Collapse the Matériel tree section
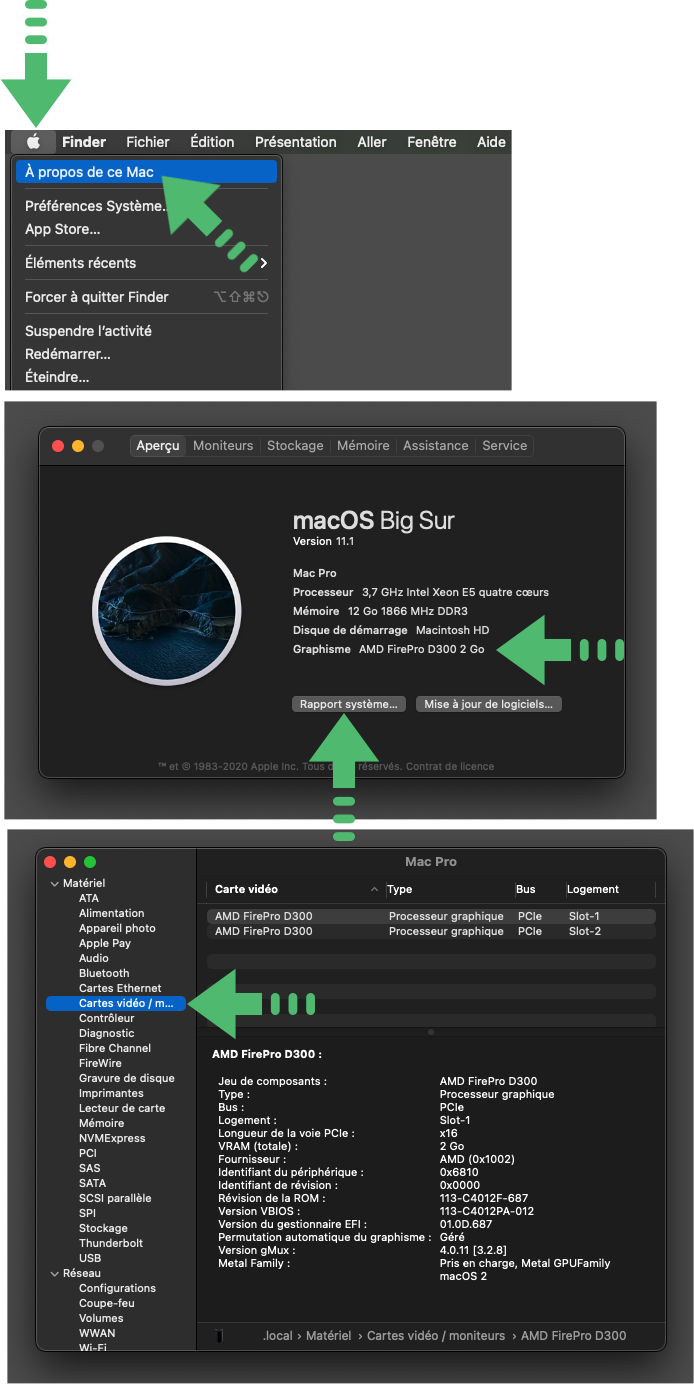Viewport: 694px width, 1384px height. click(x=54, y=884)
